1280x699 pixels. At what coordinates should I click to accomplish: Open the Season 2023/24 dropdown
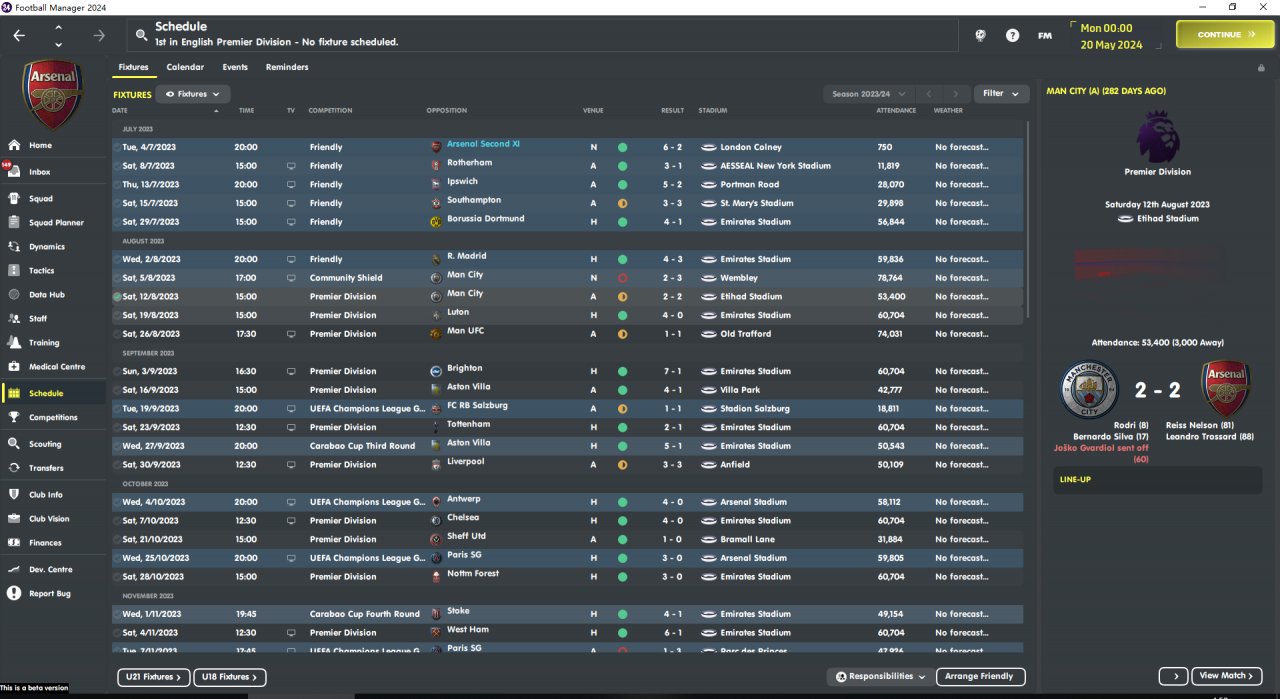(866, 94)
